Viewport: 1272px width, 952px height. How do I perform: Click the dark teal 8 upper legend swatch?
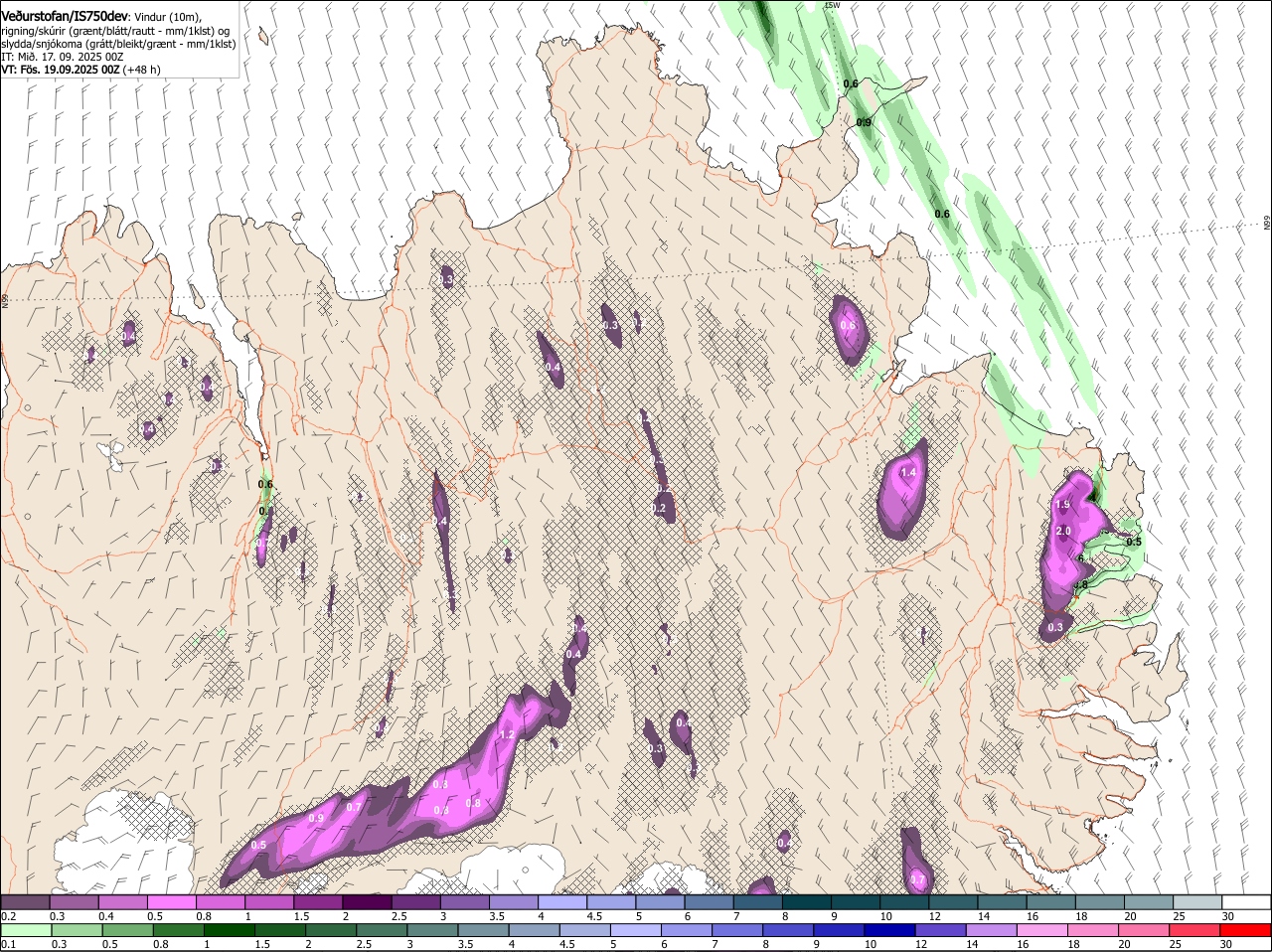[807, 902]
